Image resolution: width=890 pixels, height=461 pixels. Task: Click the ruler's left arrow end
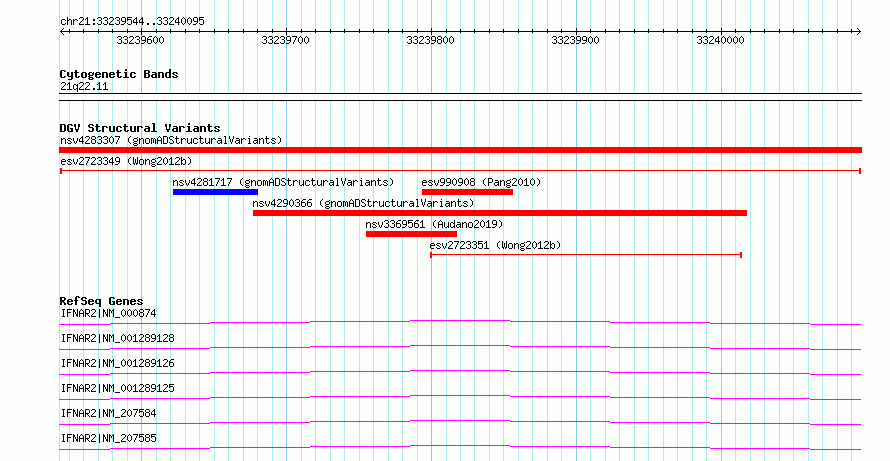pos(62,32)
